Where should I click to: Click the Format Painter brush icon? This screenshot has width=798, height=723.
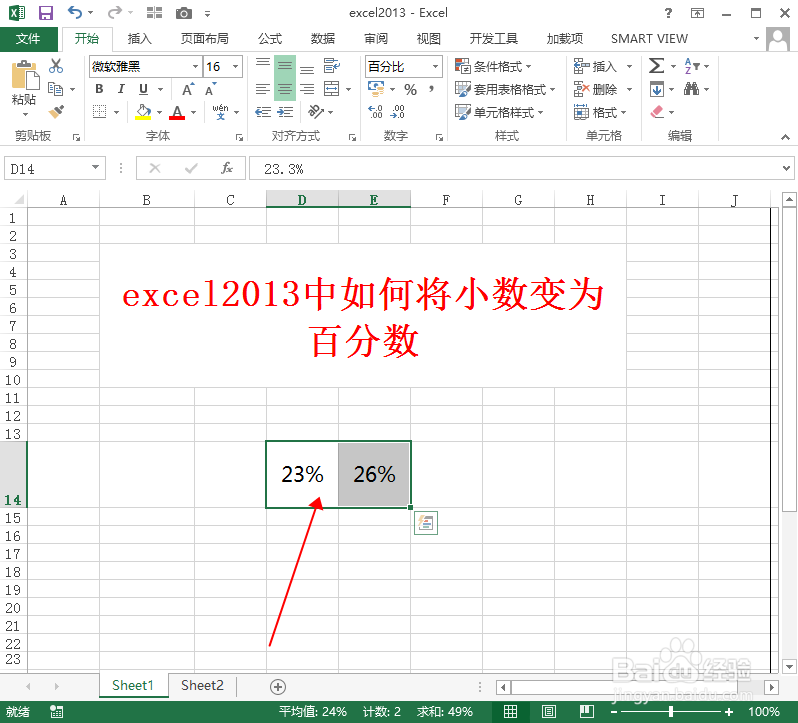click(x=56, y=111)
